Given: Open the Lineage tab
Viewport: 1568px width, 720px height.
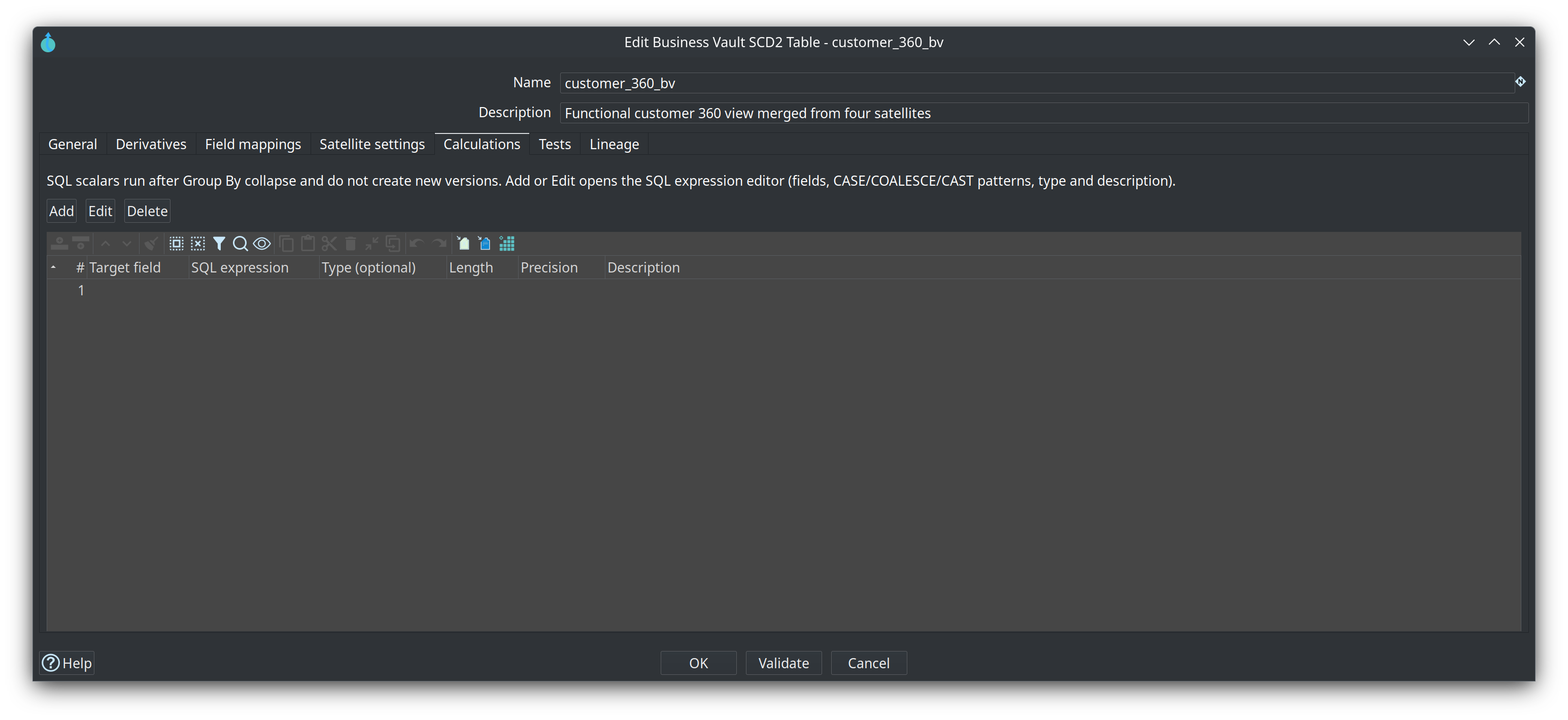Looking at the screenshot, I should pyautogui.click(x=614, y=144).
